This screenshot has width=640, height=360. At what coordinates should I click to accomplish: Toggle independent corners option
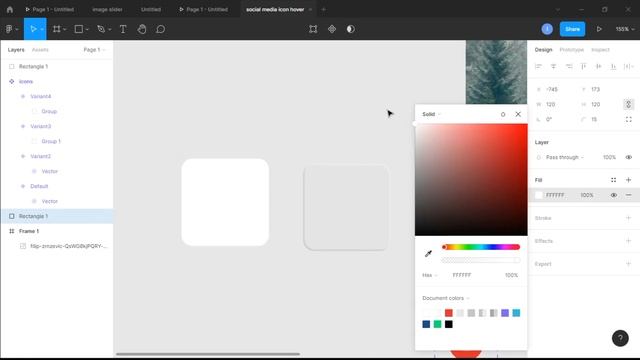[x=629, y=120]
